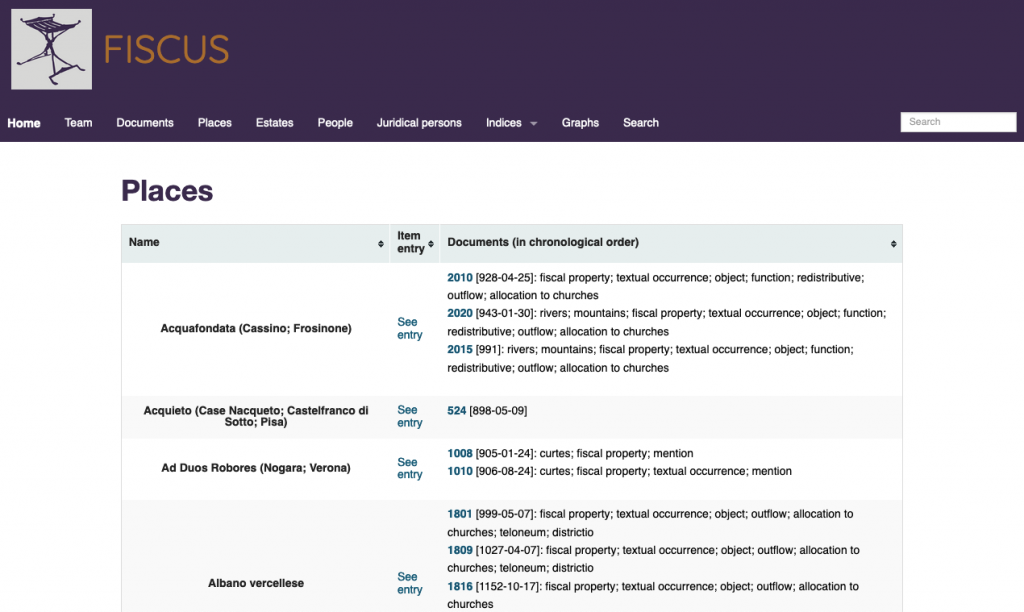Click the FISCUS site title
Image resolution: width=1024 pixels, height=612 pixels.
tap(167, 50)
